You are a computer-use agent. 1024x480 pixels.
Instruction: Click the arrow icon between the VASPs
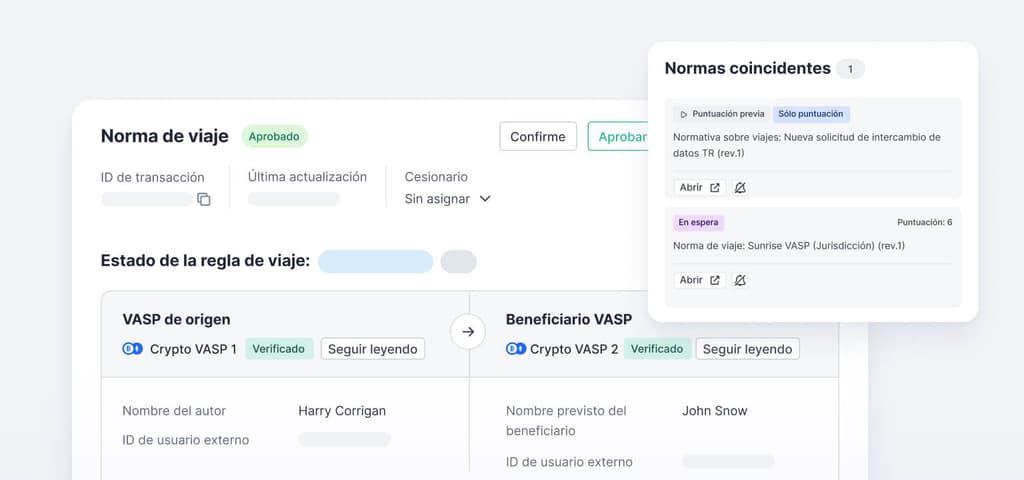click(x=468, y=332)
